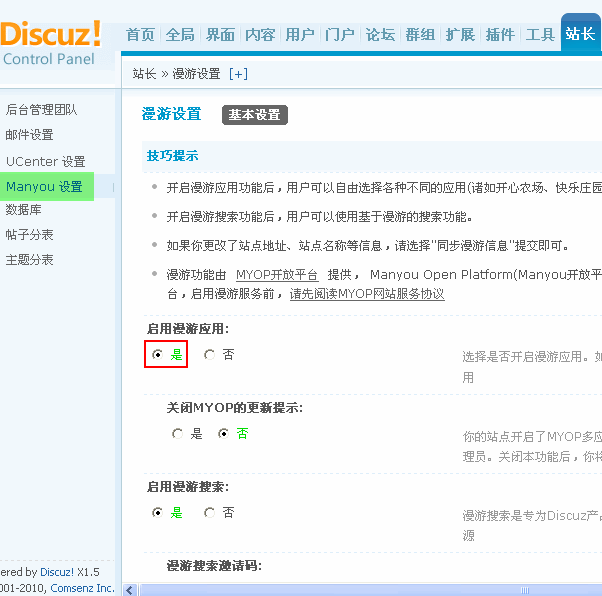This screenshot has width=602, height=596.
Task: Open the 全局 top navigation menu
Action: pyautogui.click(x=180, y=35)
